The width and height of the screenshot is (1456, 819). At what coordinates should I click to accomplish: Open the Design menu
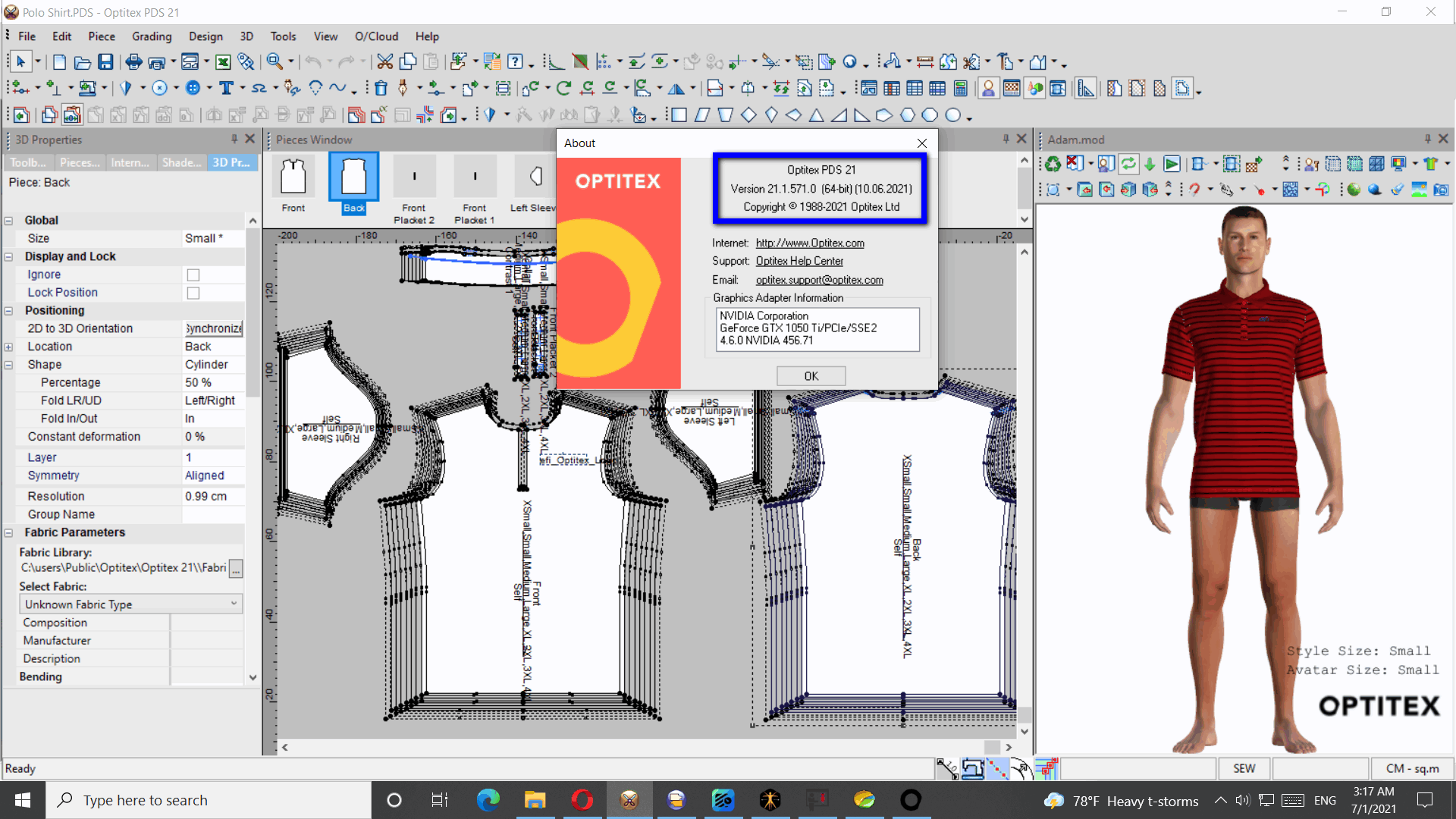point(206,36)
